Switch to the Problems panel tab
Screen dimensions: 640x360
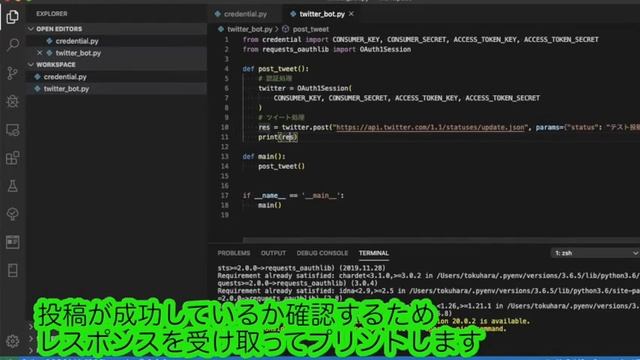tap(233, 253)
